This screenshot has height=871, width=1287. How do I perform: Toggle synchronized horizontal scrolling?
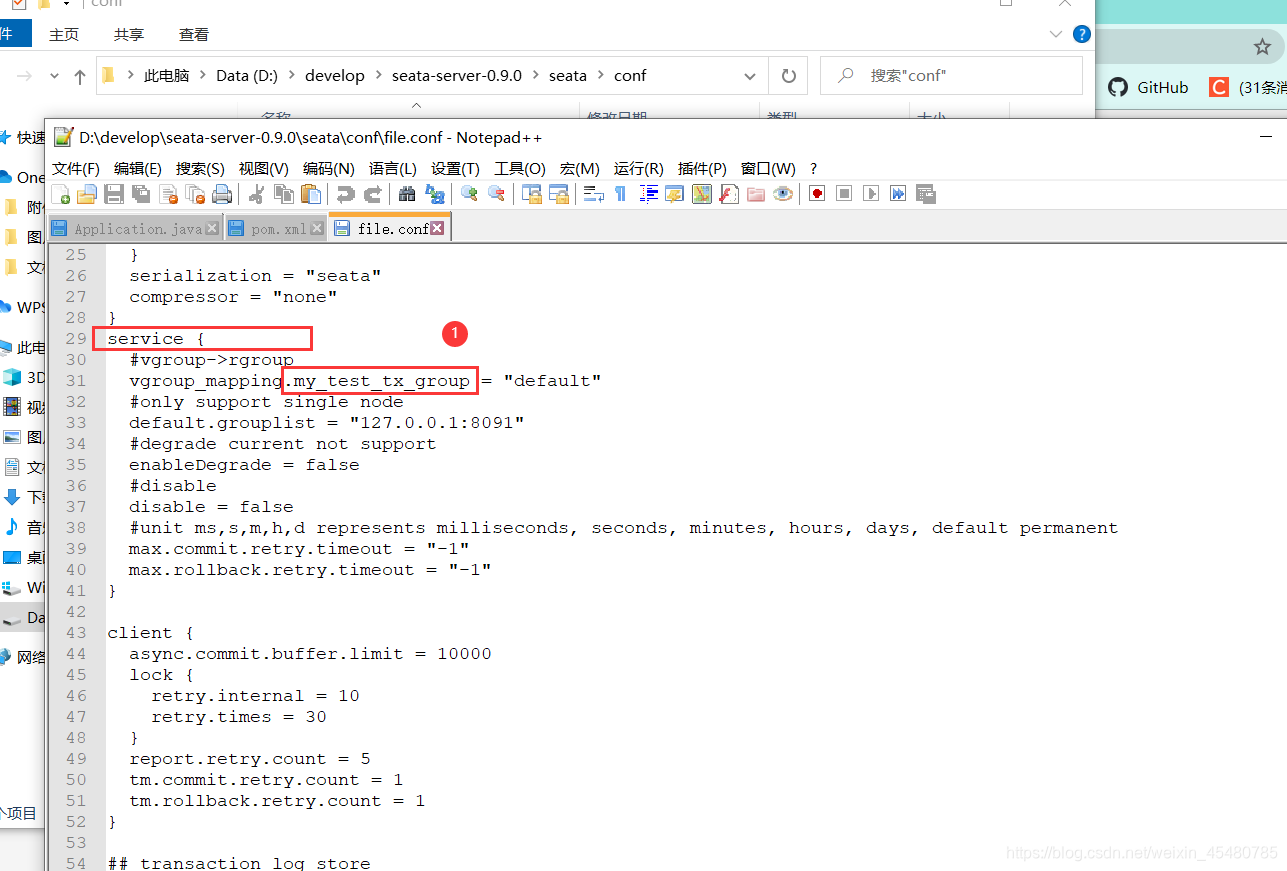558,194
